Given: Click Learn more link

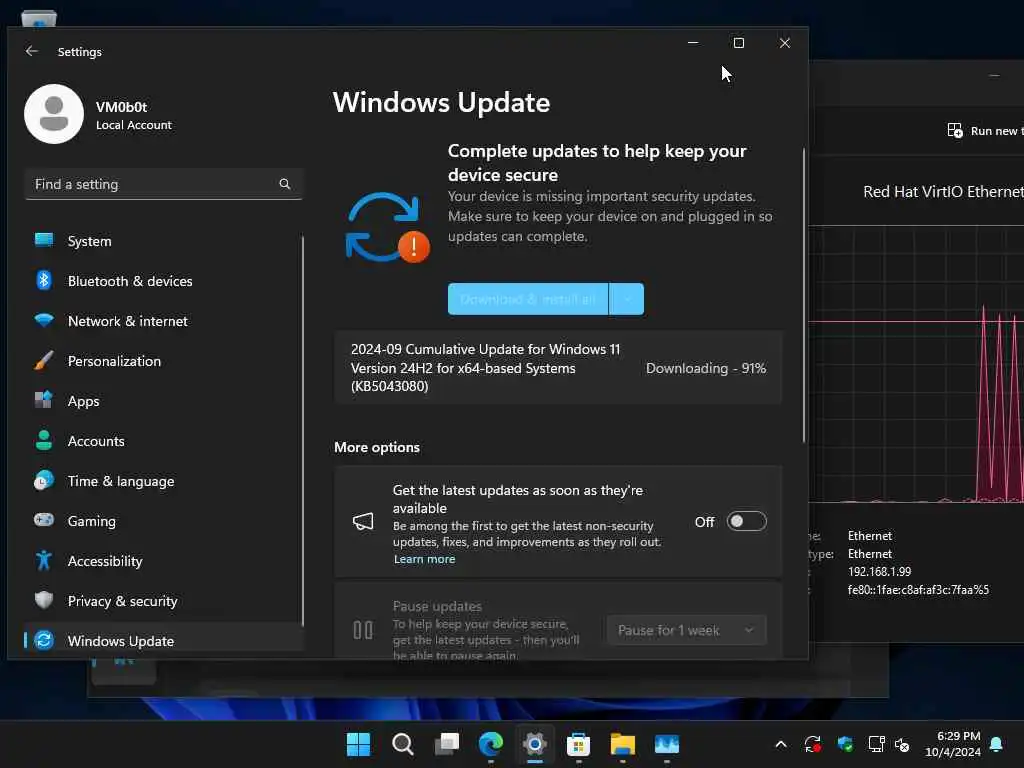Looking at the screenshot, I should (424, 559).
